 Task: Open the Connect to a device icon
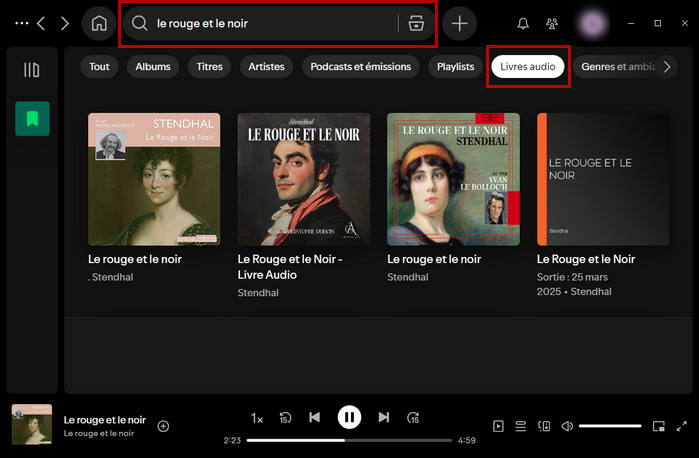[544, 426]
